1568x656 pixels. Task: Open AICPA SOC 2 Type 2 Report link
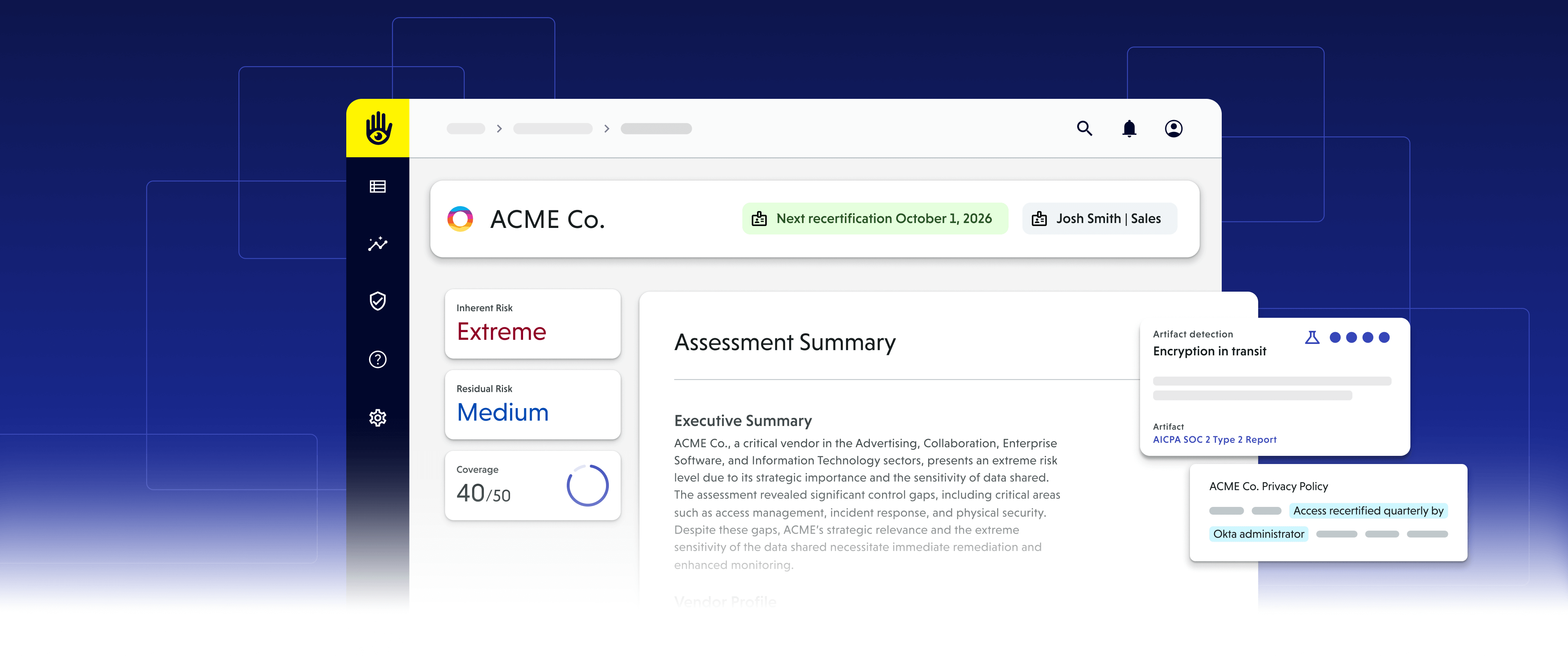coord(1214,440)
